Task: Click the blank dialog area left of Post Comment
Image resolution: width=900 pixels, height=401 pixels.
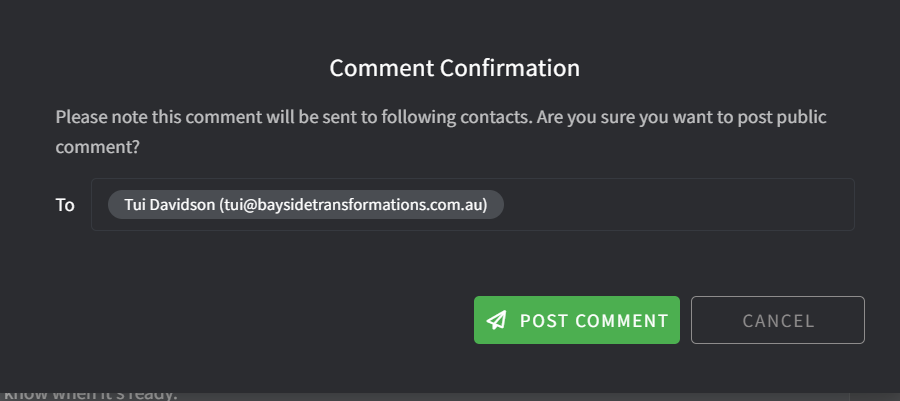Action: click(250, 320)
